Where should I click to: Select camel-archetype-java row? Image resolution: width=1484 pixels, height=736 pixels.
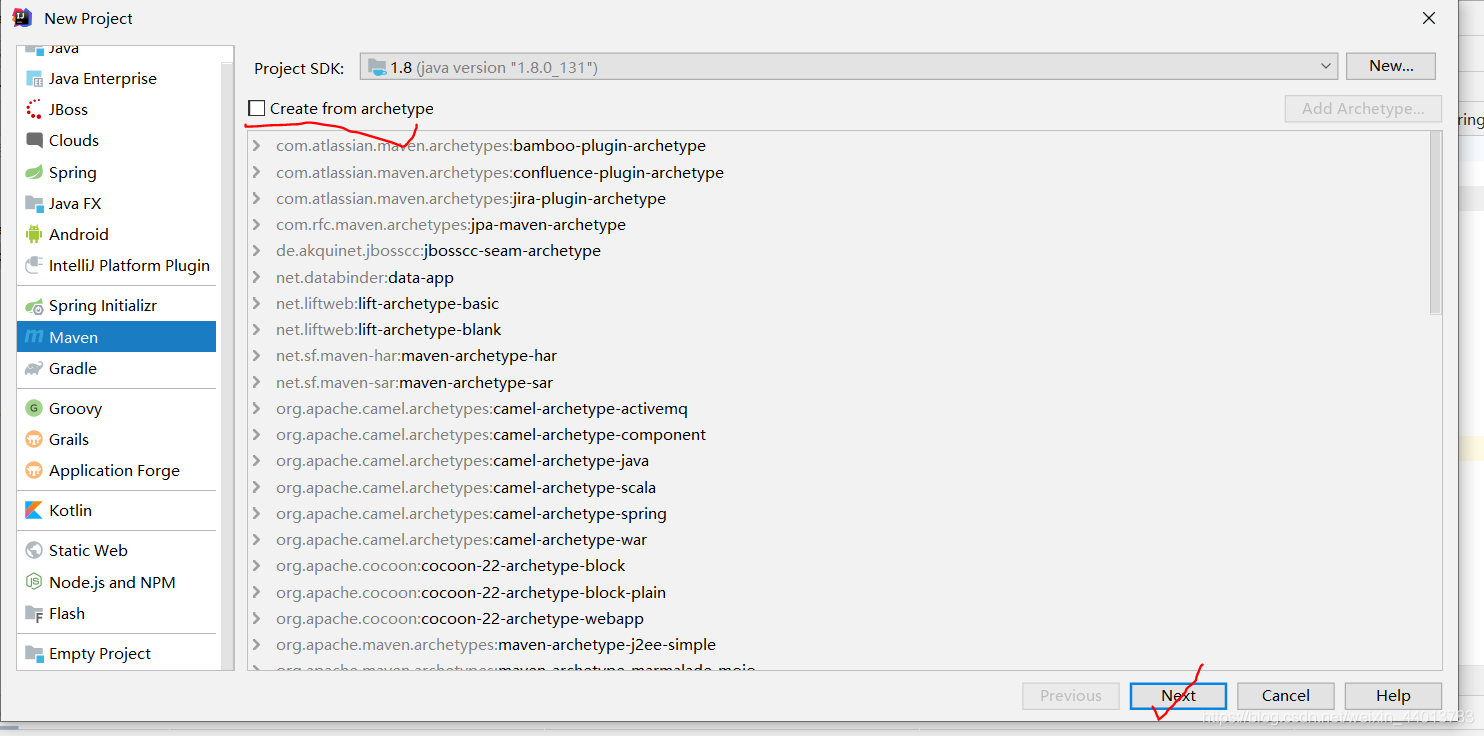(x=838, y=461)
